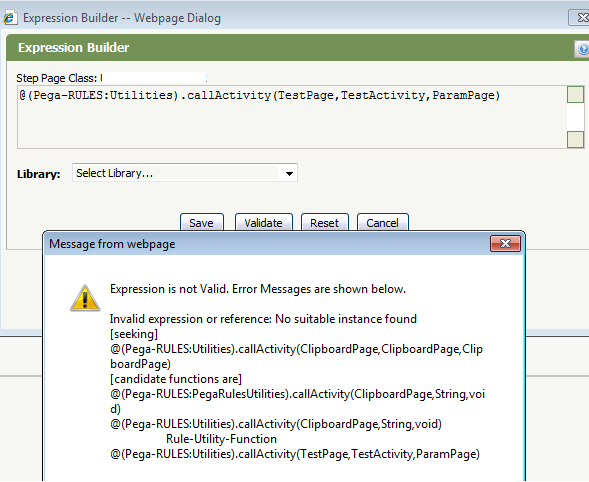Close the Message from webpage alert

point(505,244)
